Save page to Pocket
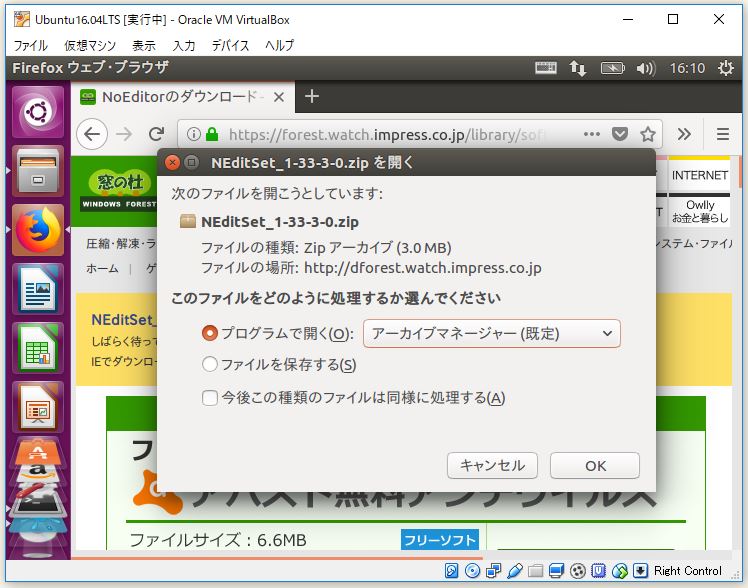This screenshot has height=588, width=748. (620, 134)
